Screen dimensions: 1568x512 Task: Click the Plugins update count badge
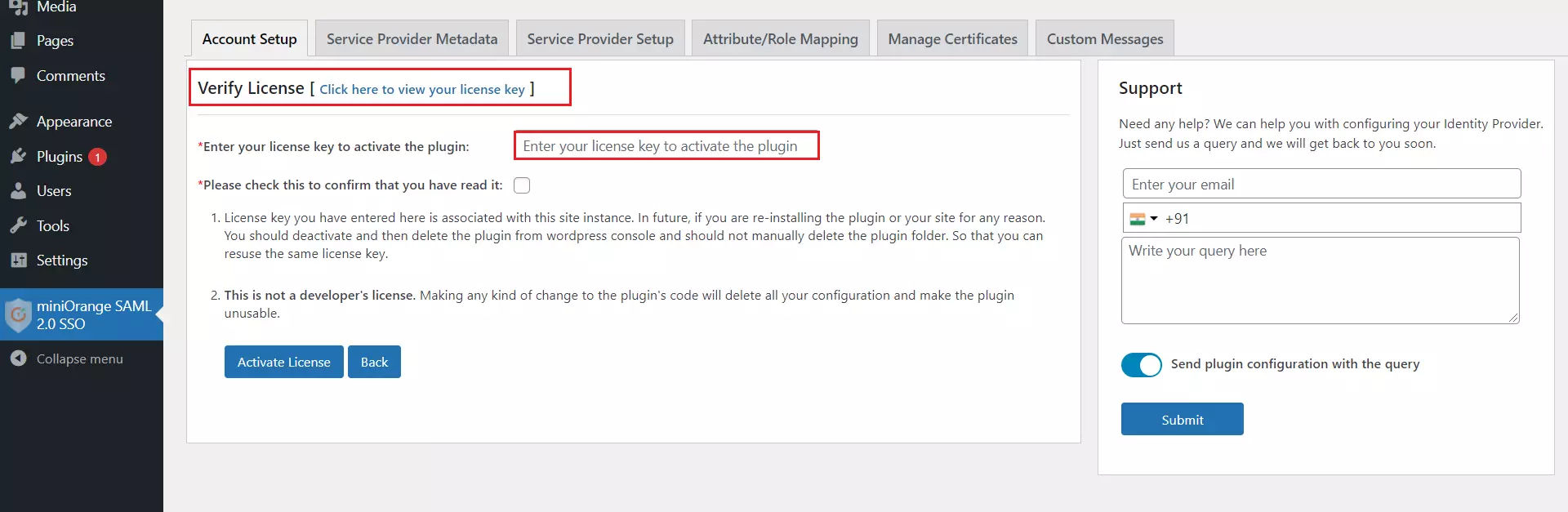97,157
